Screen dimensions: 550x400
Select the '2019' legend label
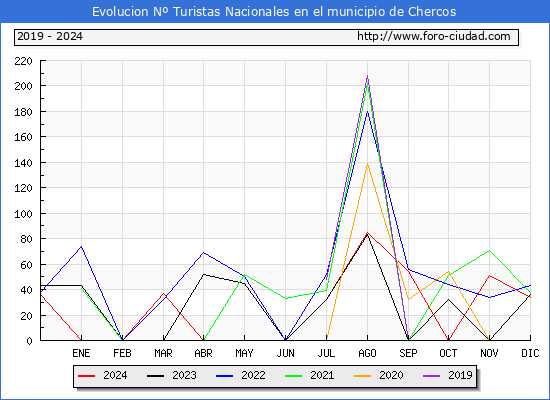[x=460, y=375]
